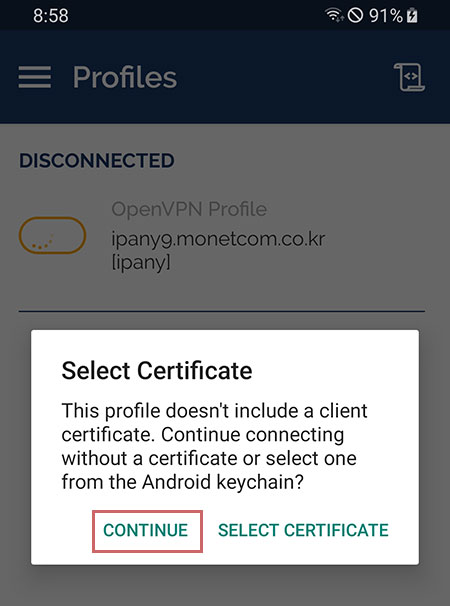
Task: Tap the certificate dialog message text
Action: click(215, 446)
